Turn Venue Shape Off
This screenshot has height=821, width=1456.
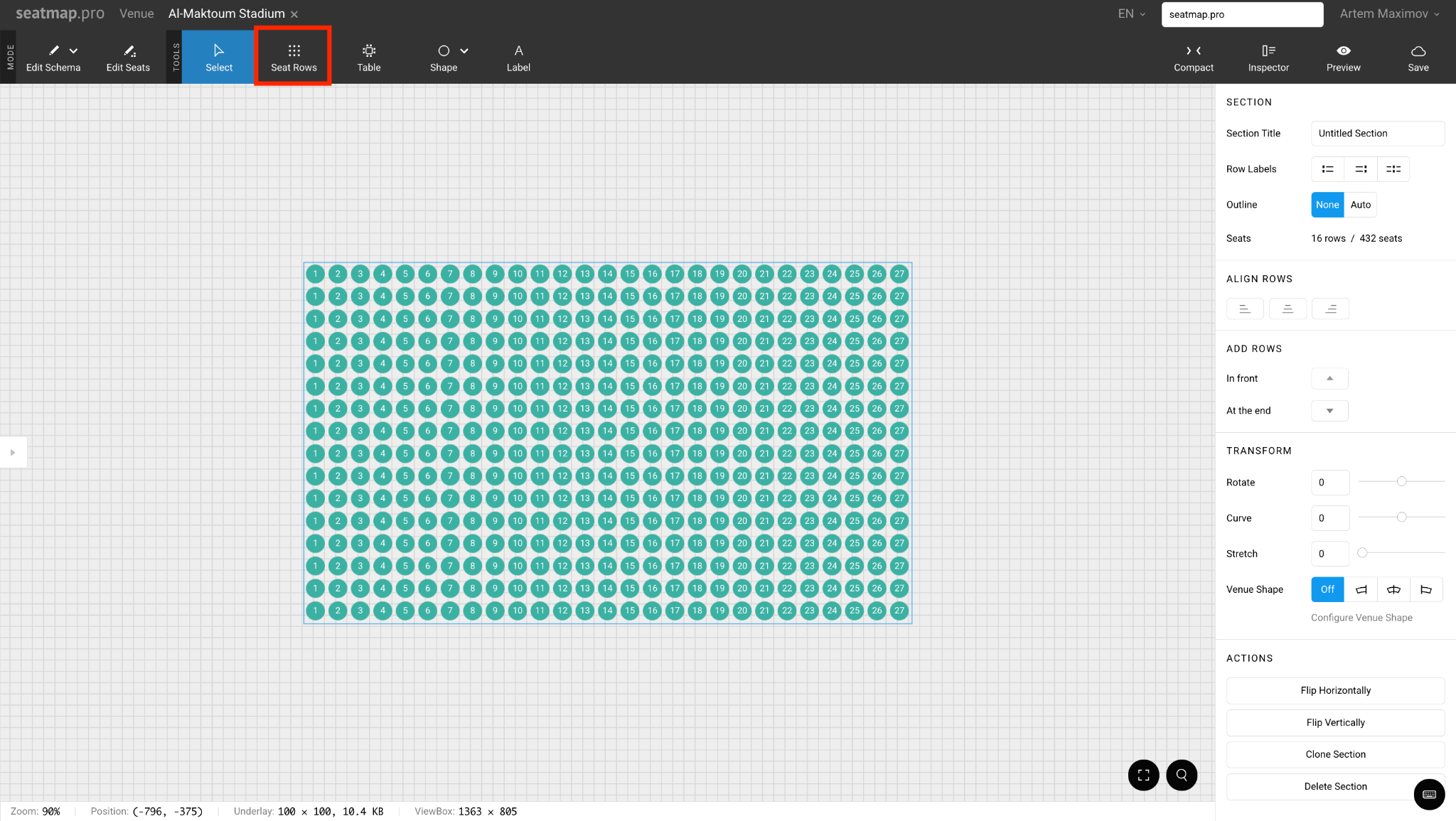coord(1327,589)
